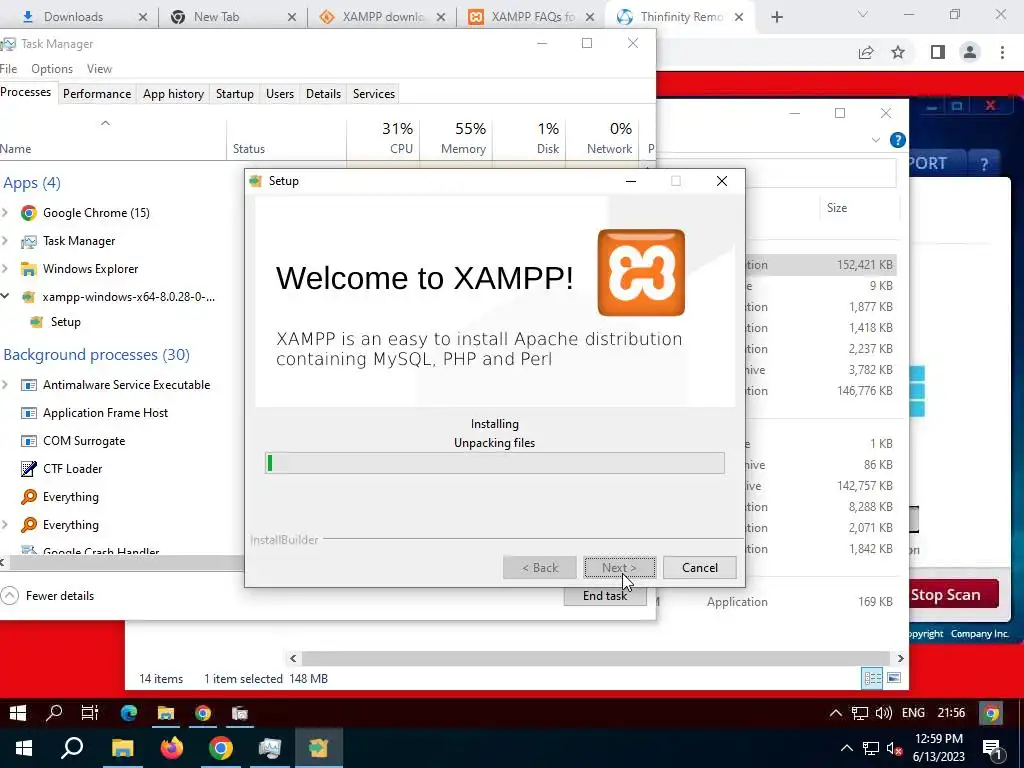This screenshot has height=768, width=1024.
Task: Sort processes by Memory column
Action: [456, 138]
